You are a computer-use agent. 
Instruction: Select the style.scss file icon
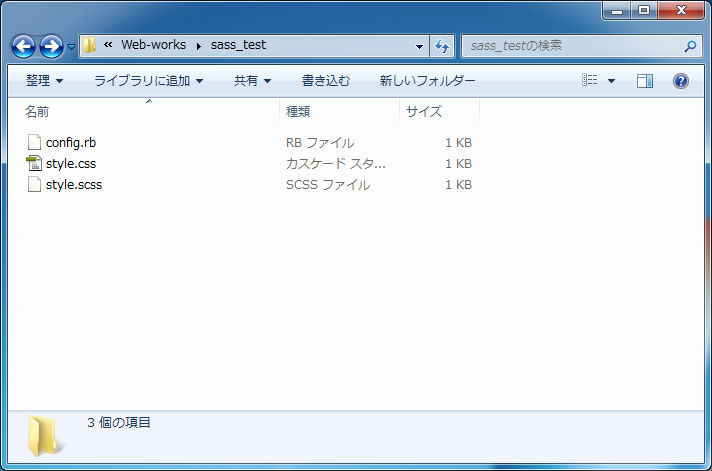[x=34, y=184]
